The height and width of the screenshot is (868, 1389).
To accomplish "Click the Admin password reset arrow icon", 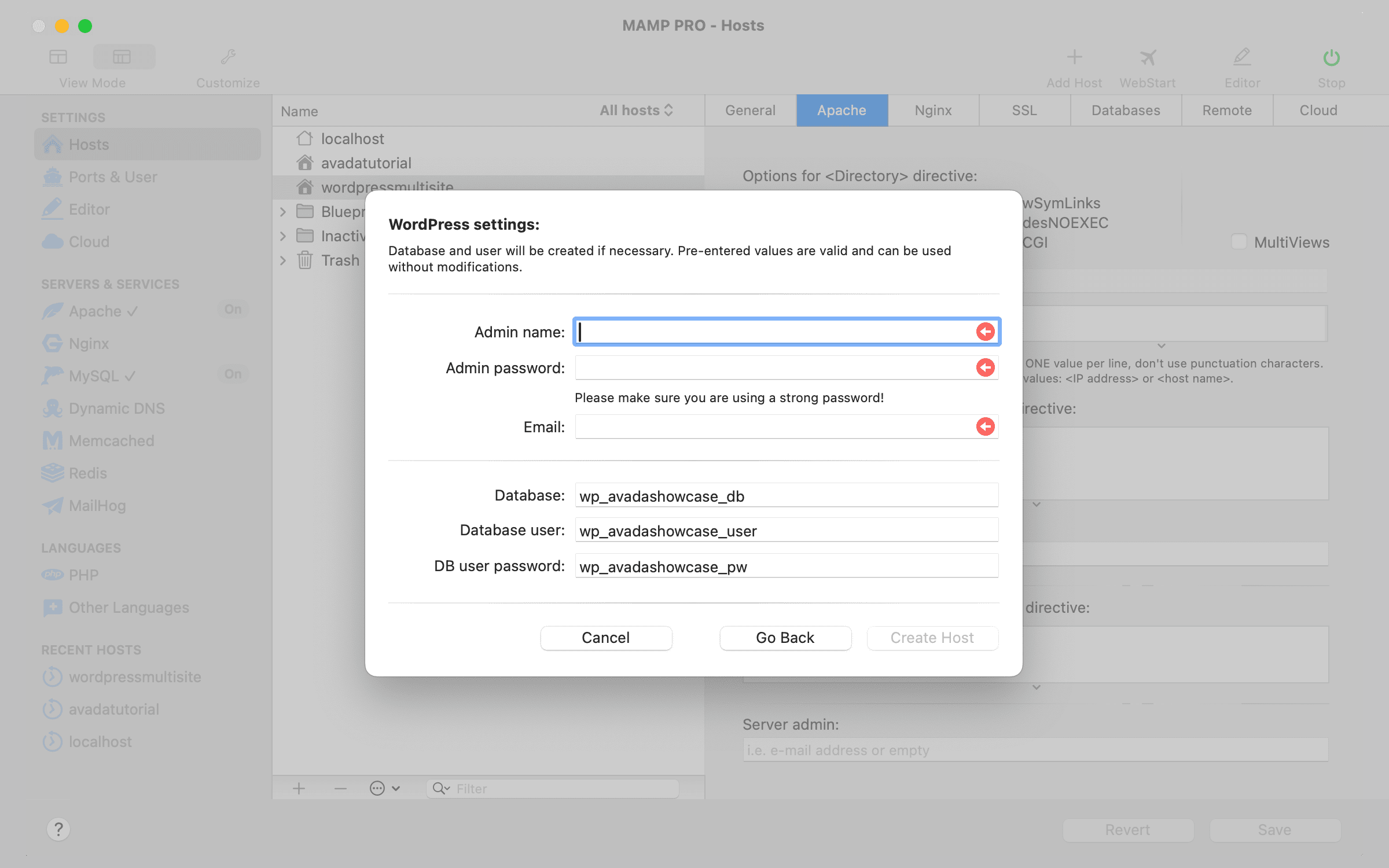I will click(x=985, y=367).
